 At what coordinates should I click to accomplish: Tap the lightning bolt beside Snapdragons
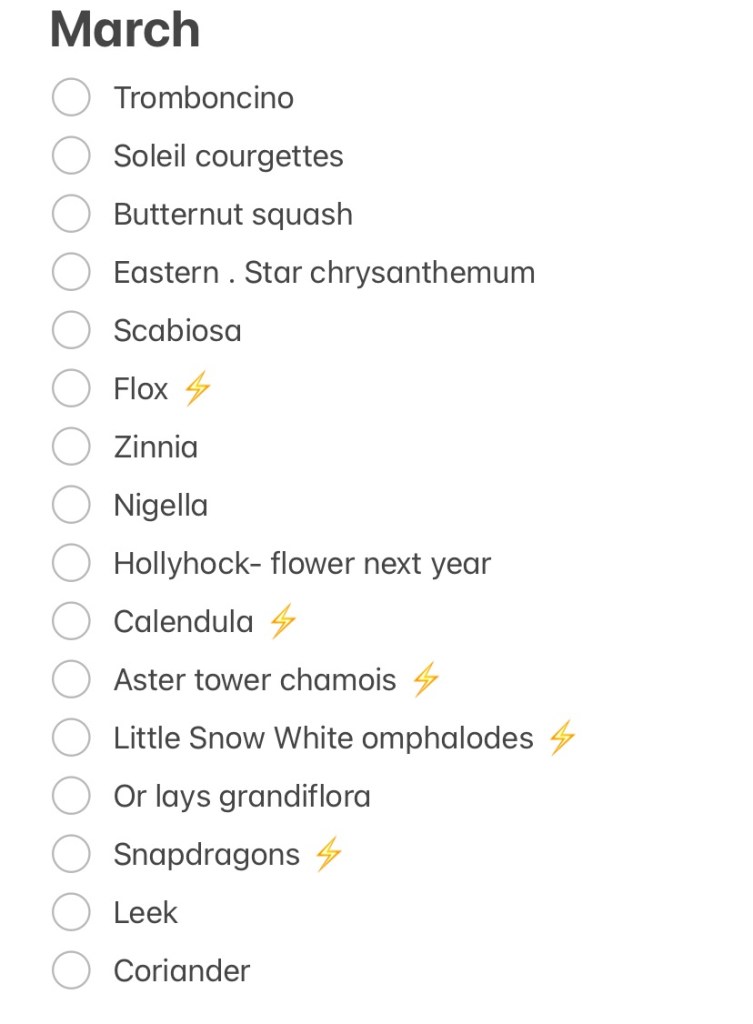[x=329, y=855]
